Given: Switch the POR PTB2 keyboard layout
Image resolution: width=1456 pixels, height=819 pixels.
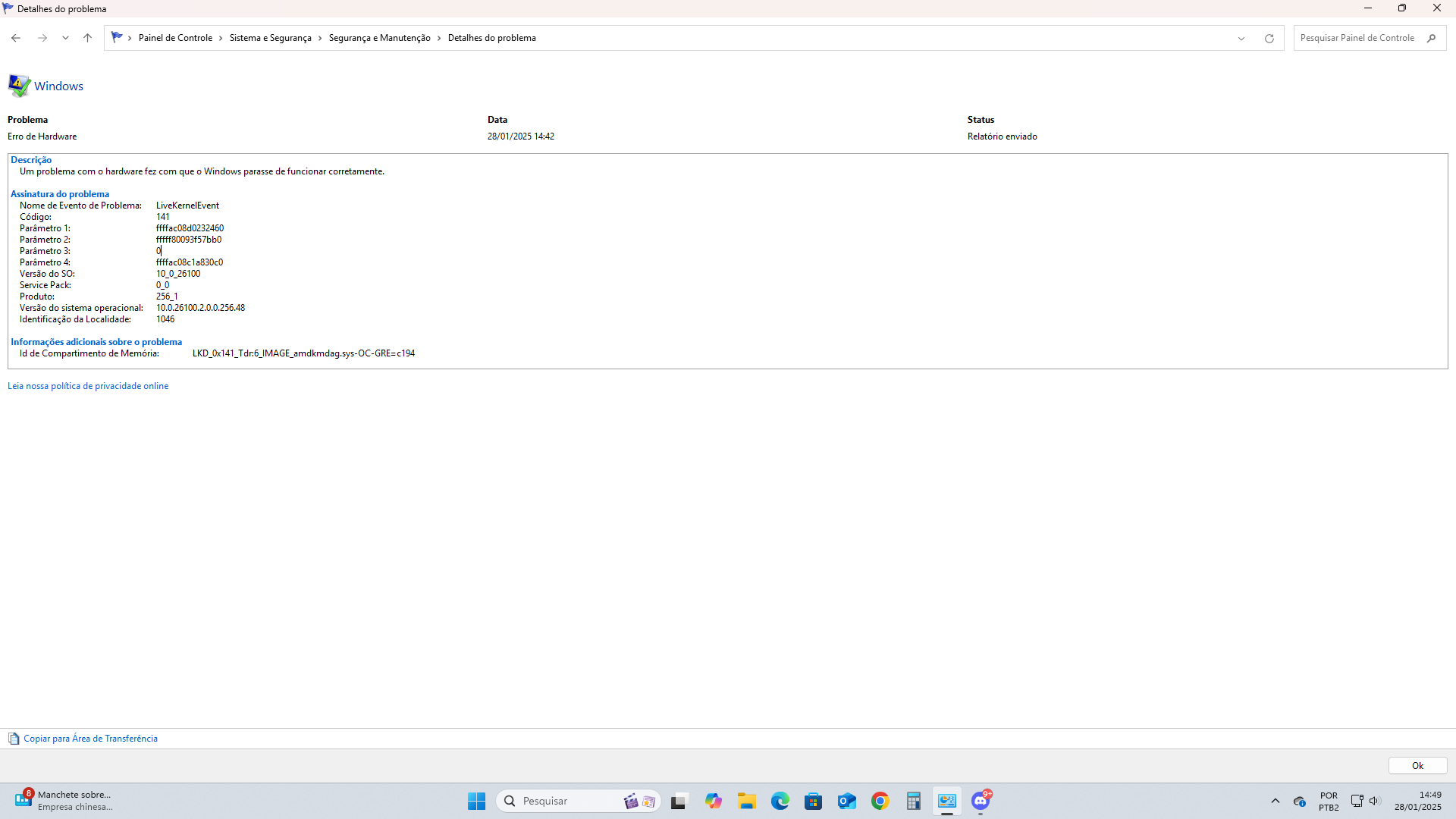Looking at the screenshot, I should [1329, 802].
